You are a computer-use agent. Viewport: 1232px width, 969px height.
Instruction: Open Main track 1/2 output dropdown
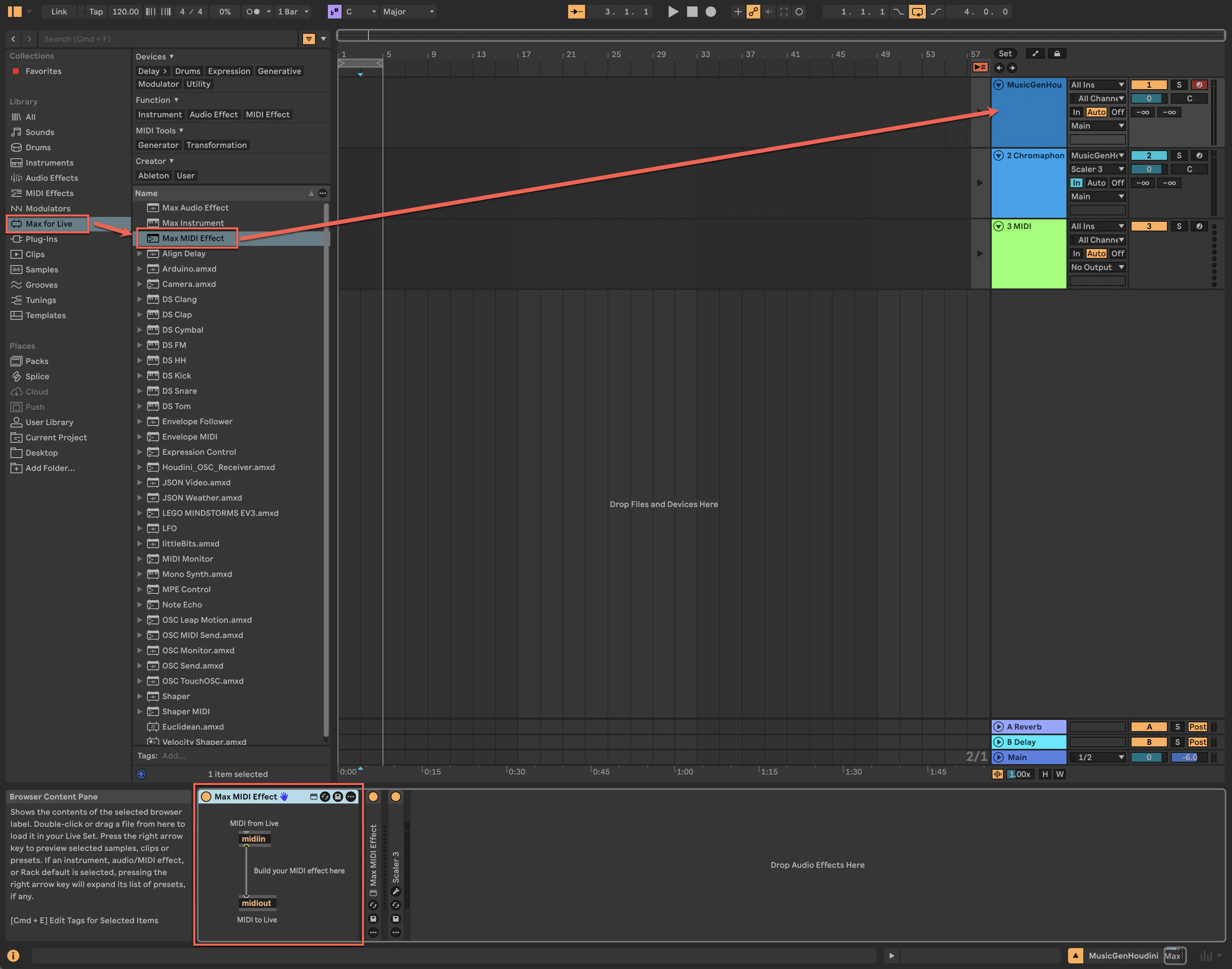point(1097,757)
